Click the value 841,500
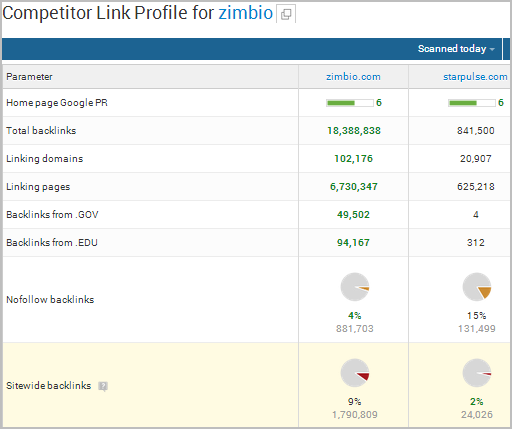Image resolution: width=512 pixels, height=429 pixels. point(476,131)
